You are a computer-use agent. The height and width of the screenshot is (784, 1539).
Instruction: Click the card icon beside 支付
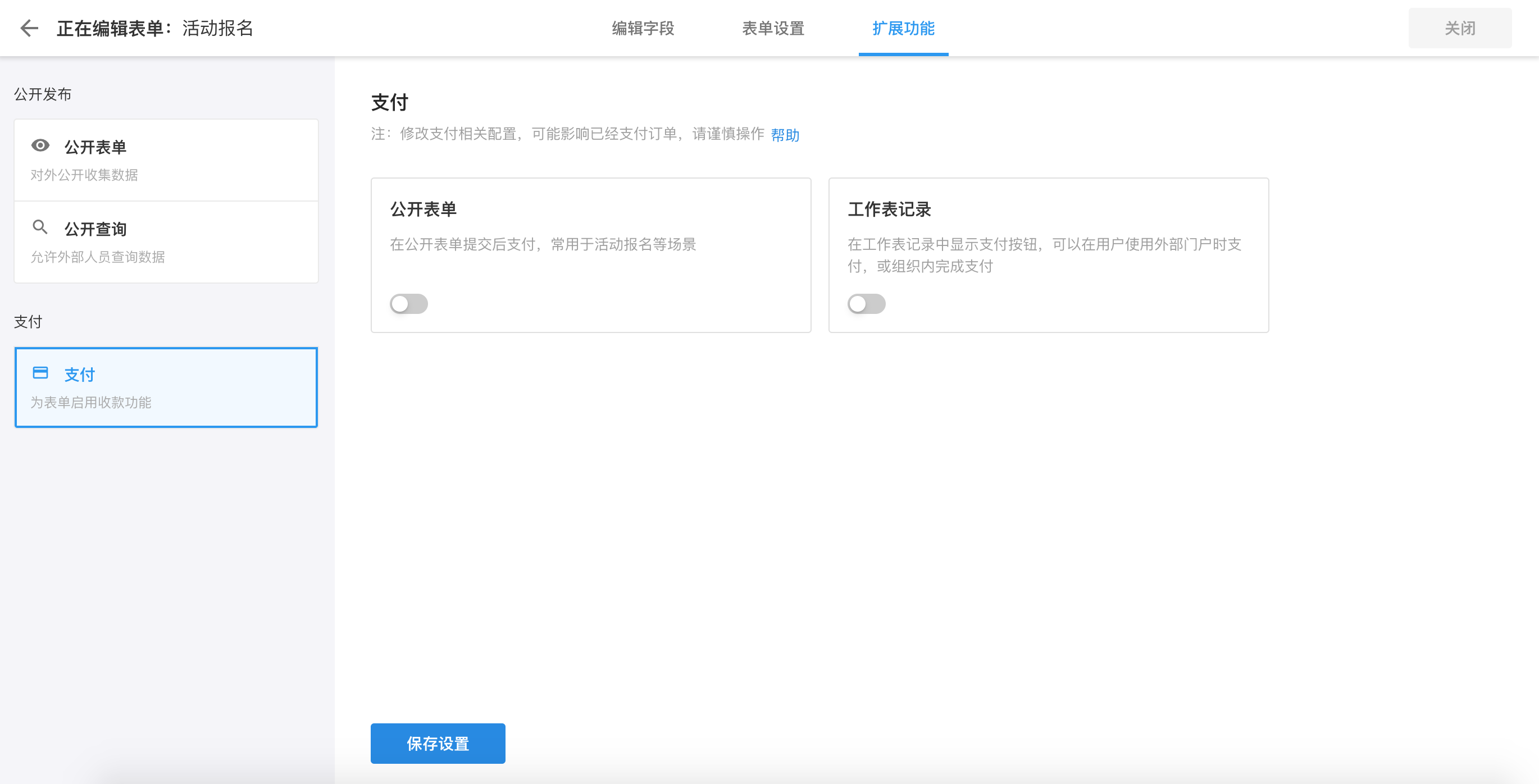pos(40,373)
